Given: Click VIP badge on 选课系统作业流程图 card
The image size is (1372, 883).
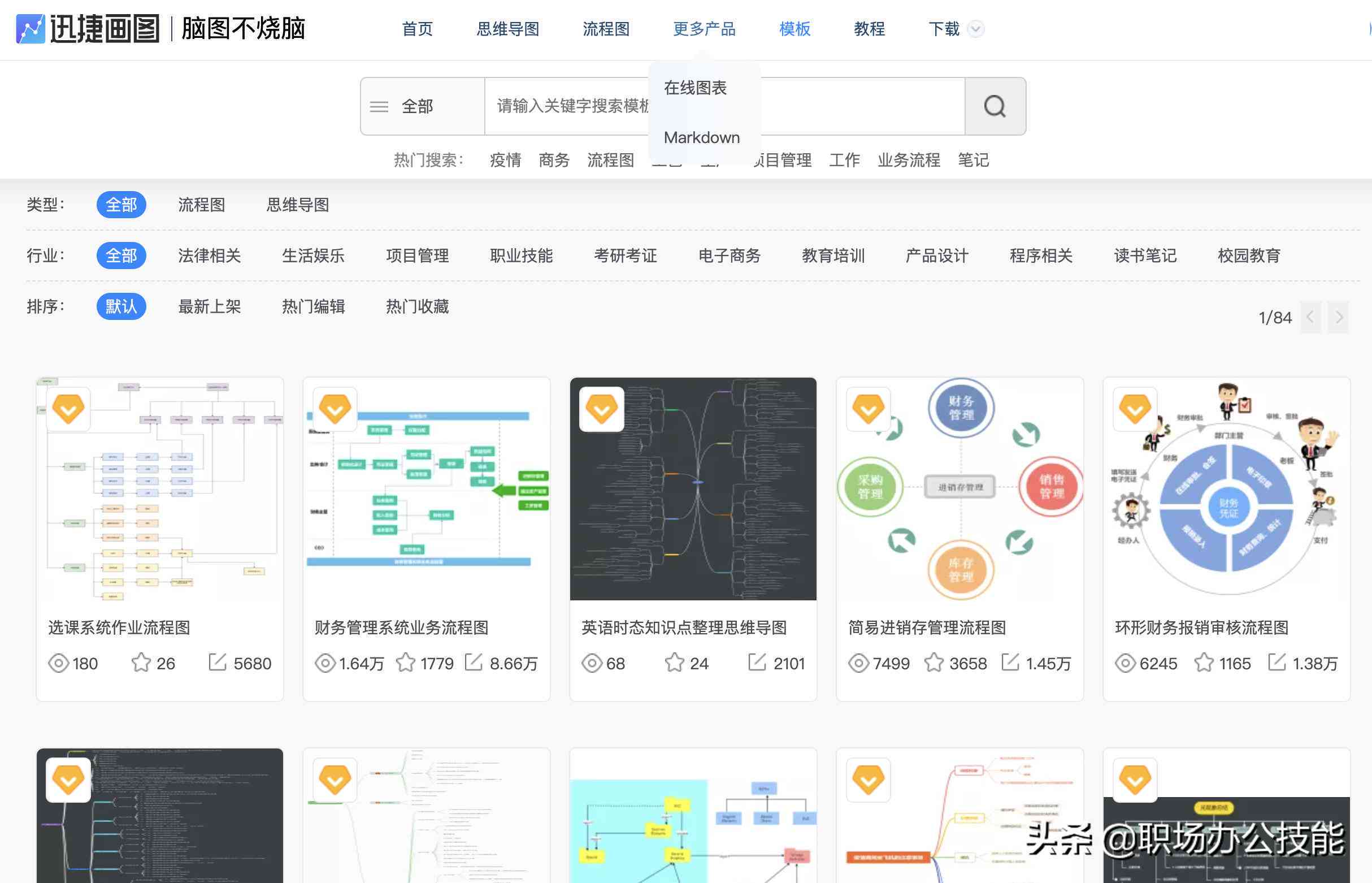Looking at the screenshot, I should [x=68, y=409].
